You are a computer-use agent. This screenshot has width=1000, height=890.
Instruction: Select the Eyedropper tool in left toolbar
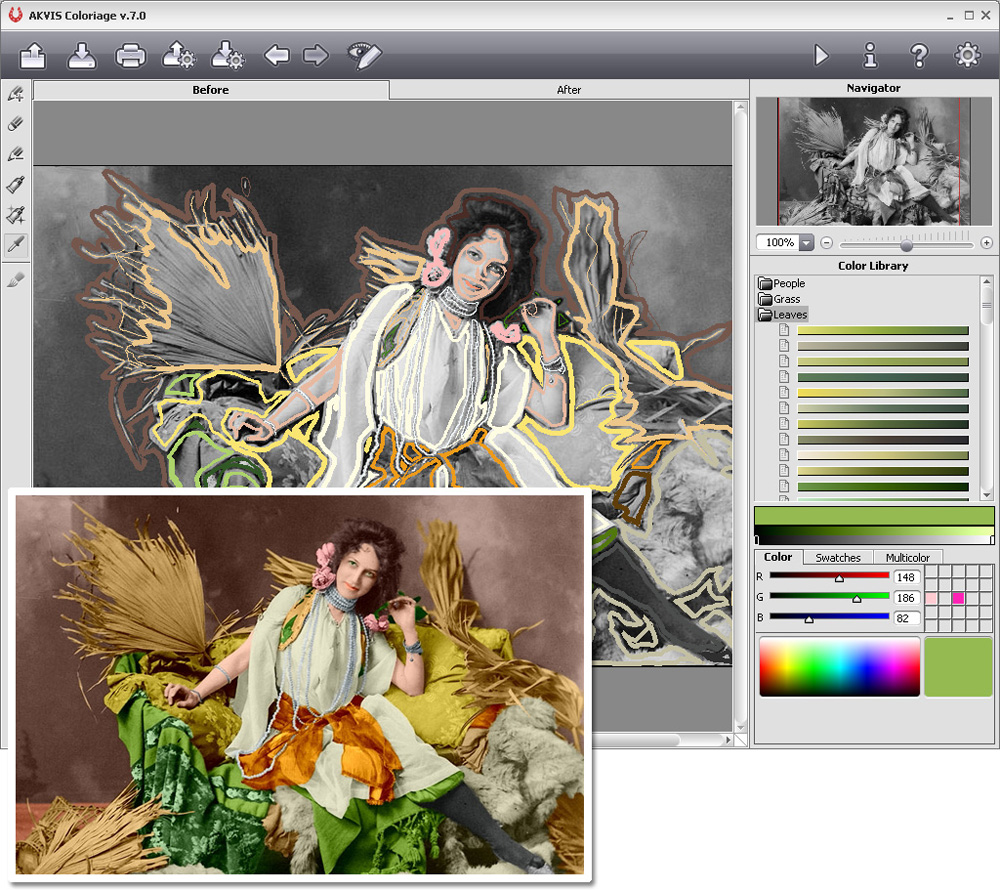tap(16, 244)
